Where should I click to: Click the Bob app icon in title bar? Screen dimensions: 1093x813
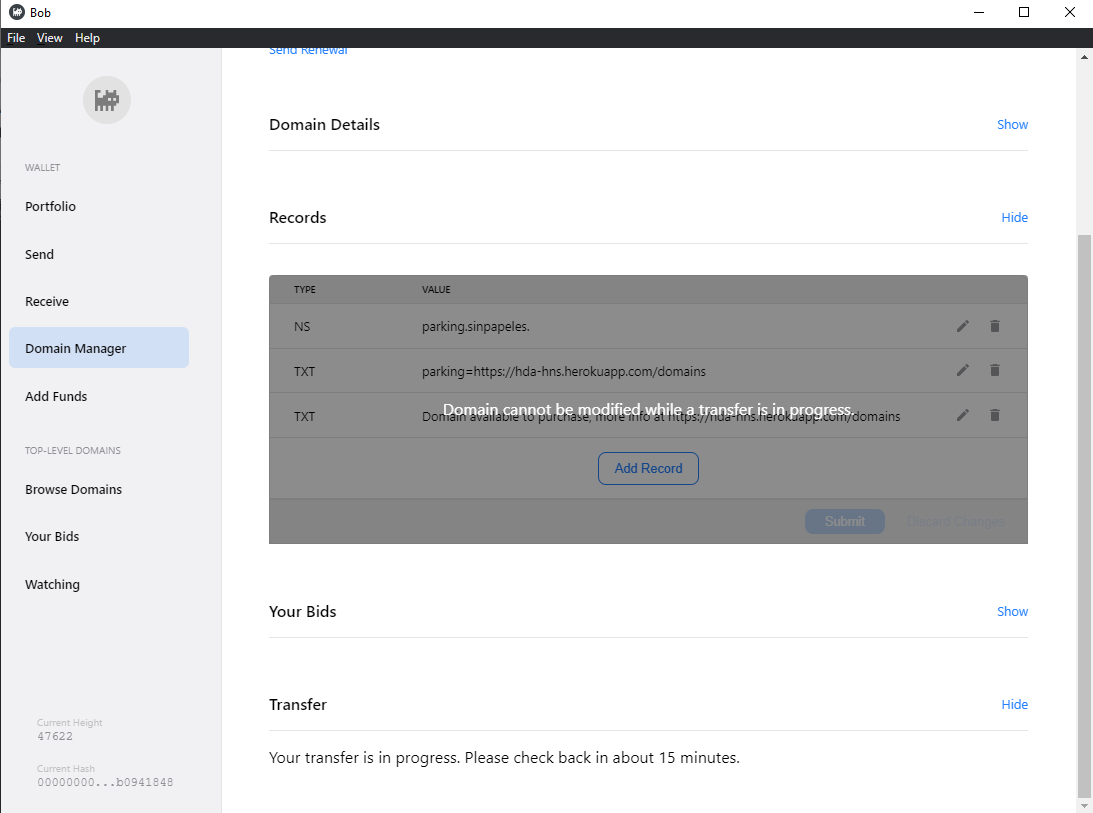16,12
